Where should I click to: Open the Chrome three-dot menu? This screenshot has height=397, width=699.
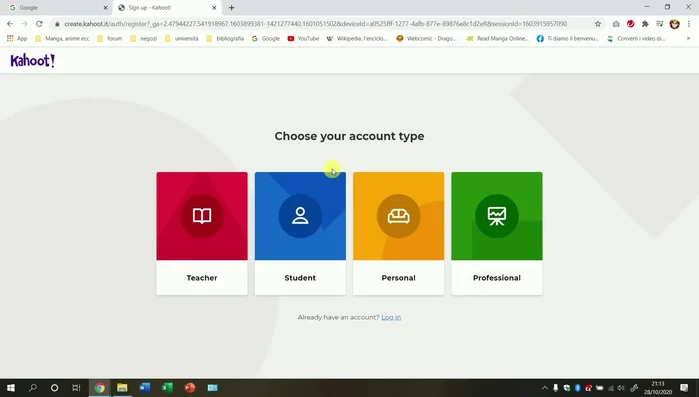click(689, 24)
